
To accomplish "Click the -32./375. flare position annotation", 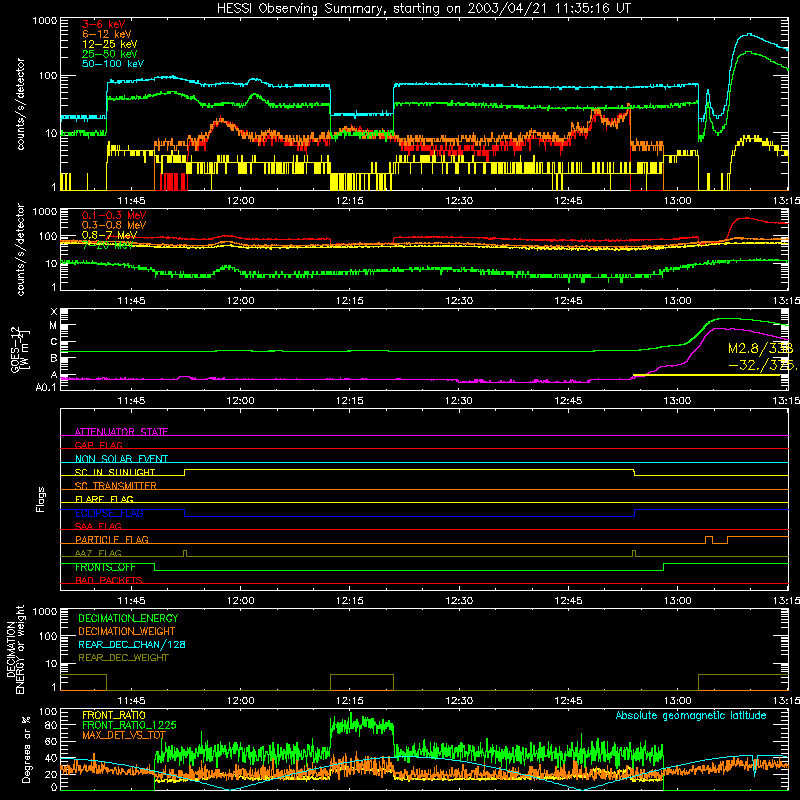I will click(763, 365).
